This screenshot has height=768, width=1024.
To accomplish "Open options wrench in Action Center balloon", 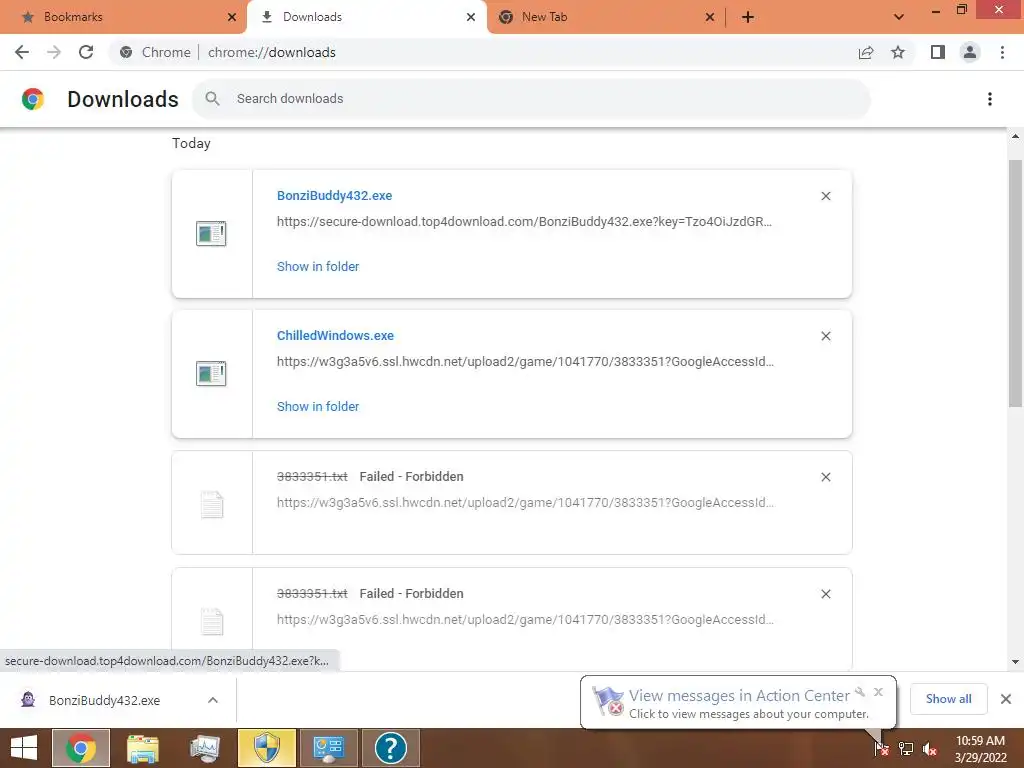I will [860, 692].
